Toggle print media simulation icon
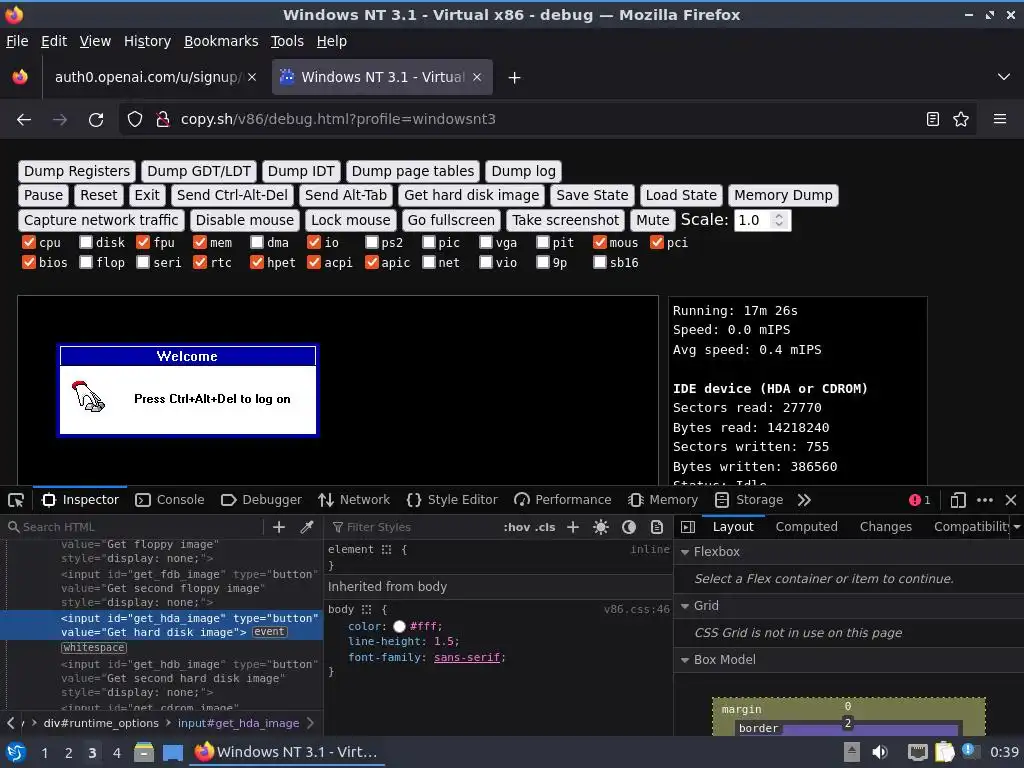Screen dimensions: 1024x768 coord(657,527)
